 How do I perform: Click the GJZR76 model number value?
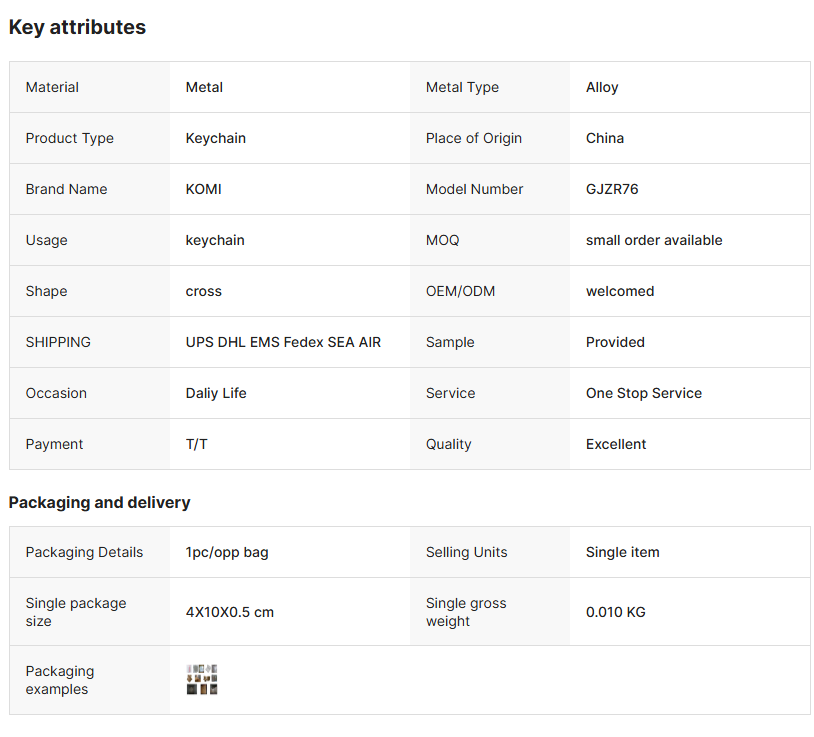pyautogui.click(x=612, y=189)
